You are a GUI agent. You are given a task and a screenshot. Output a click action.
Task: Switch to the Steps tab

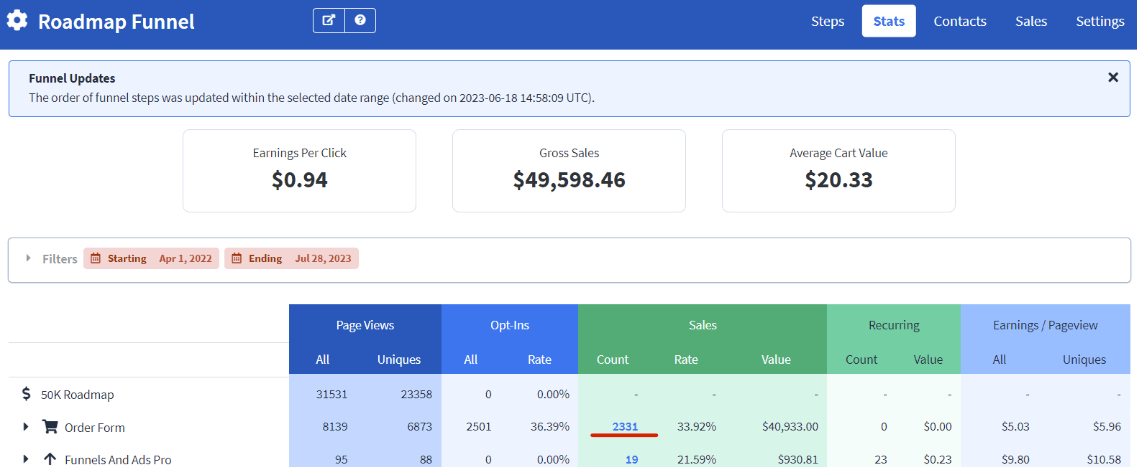click(x=827, y=21)
